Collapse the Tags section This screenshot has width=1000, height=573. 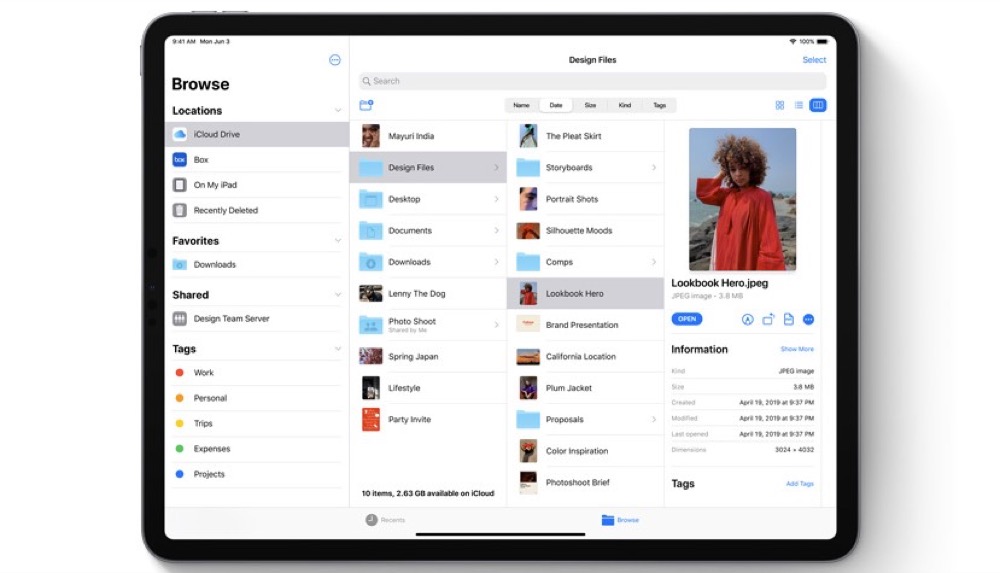coord(337,349)
